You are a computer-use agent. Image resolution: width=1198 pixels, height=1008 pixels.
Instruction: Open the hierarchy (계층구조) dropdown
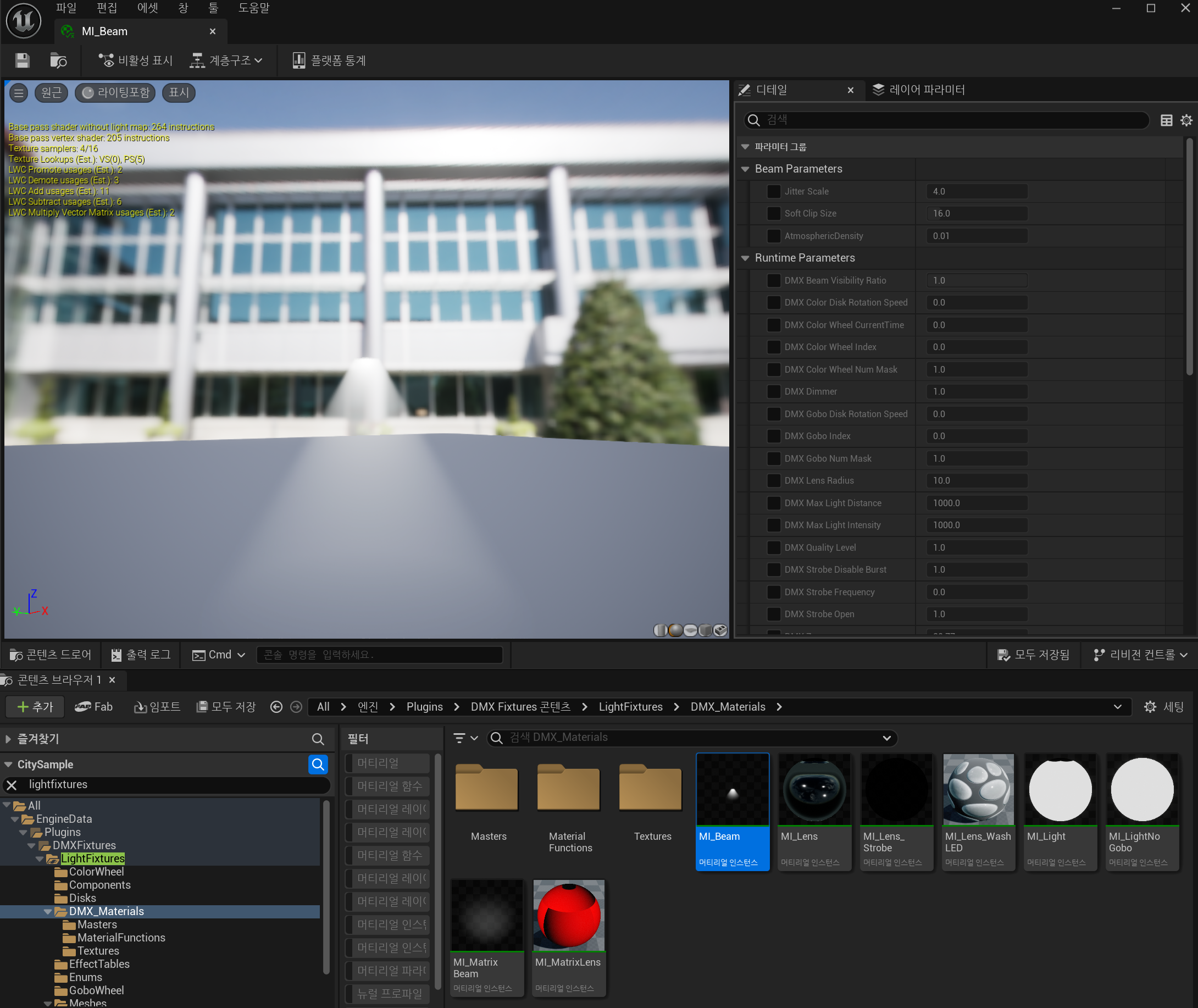coord(227,60)
